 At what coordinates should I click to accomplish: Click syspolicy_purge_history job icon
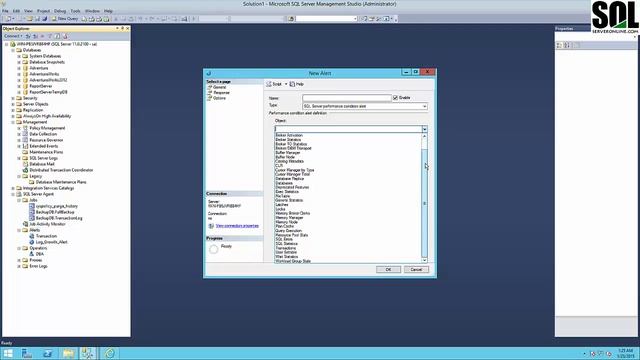32,206
